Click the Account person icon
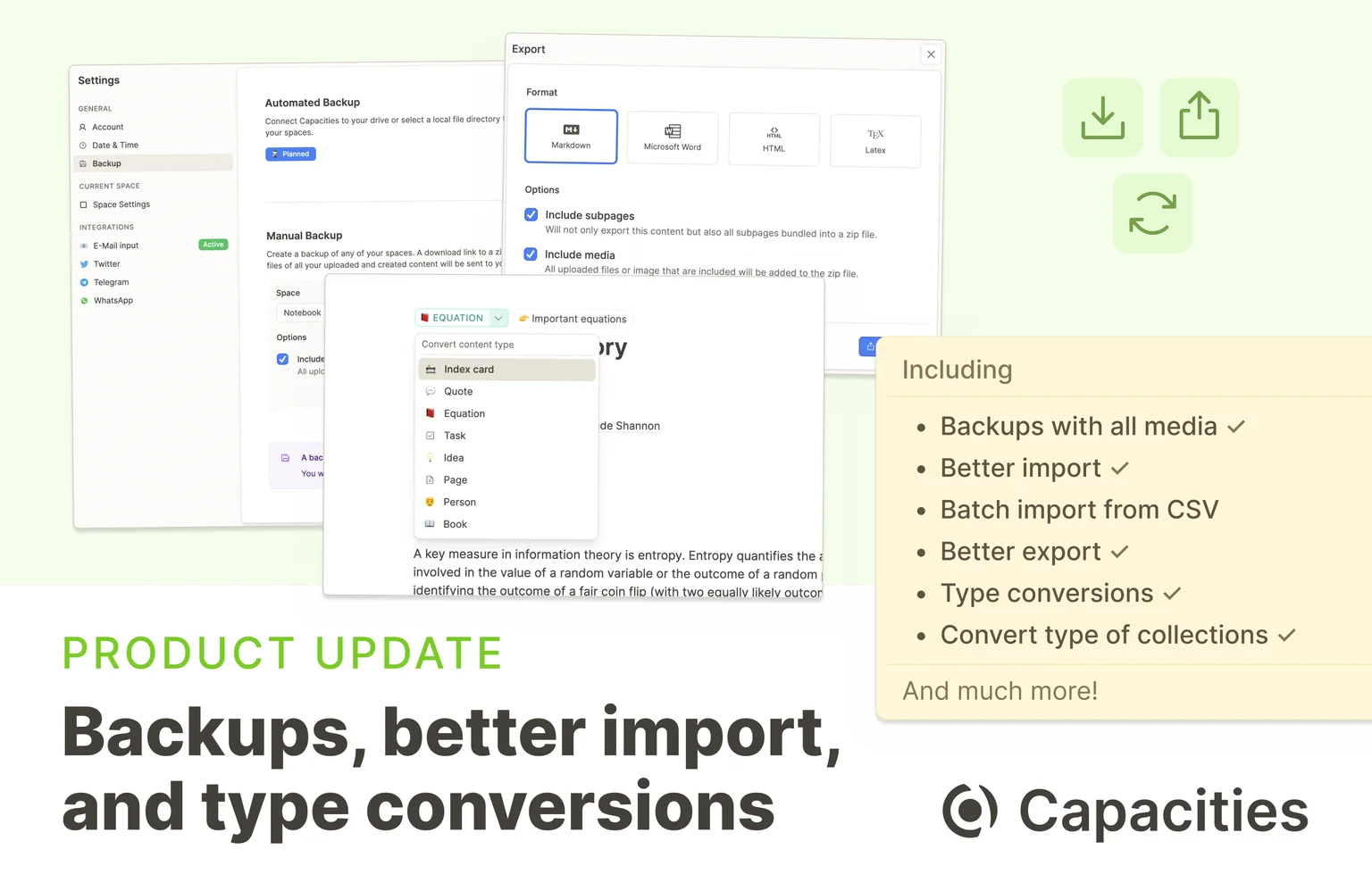The image size is (1372, 891). tap(83, 127)
